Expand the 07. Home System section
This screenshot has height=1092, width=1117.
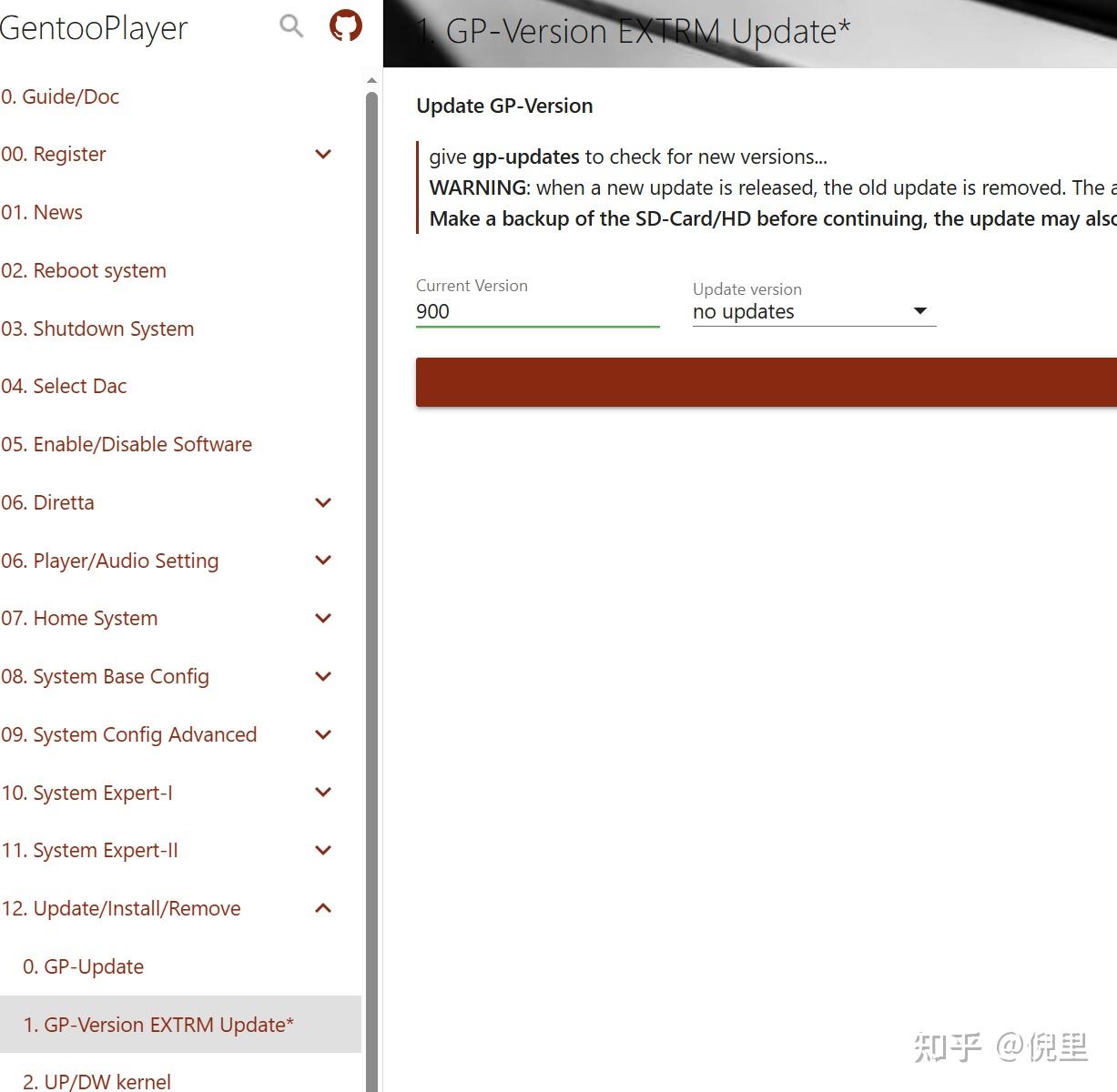(323, 619)
